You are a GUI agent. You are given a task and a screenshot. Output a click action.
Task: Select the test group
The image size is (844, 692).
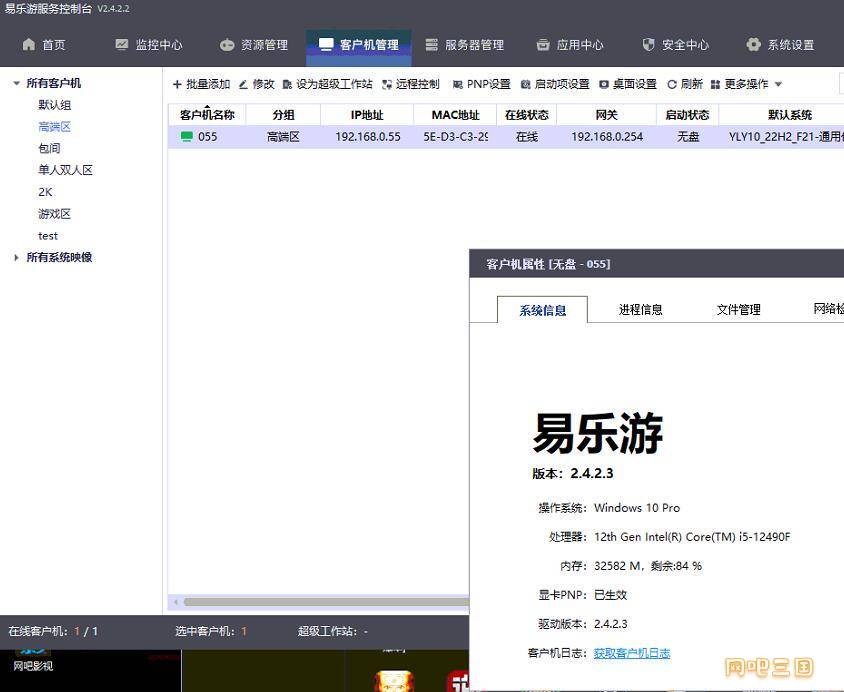[x=48, y=236]
